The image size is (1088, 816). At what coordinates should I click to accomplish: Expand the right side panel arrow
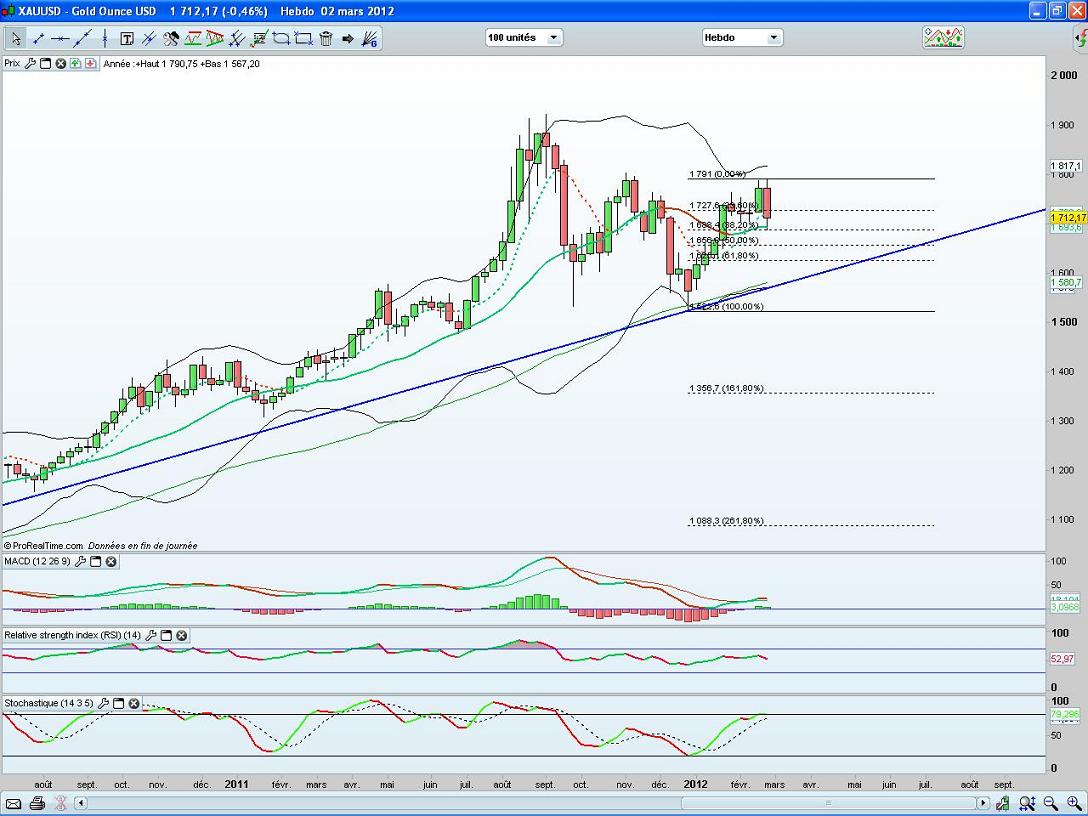(1078, 40)
